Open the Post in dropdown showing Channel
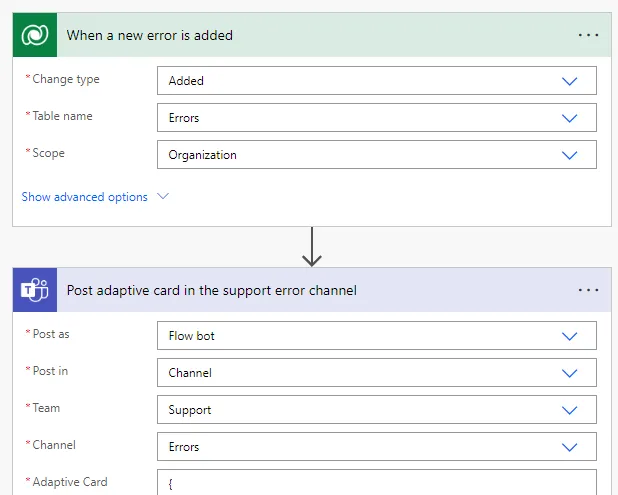Viewport: 618px width, 495px height. coord(377,373)
